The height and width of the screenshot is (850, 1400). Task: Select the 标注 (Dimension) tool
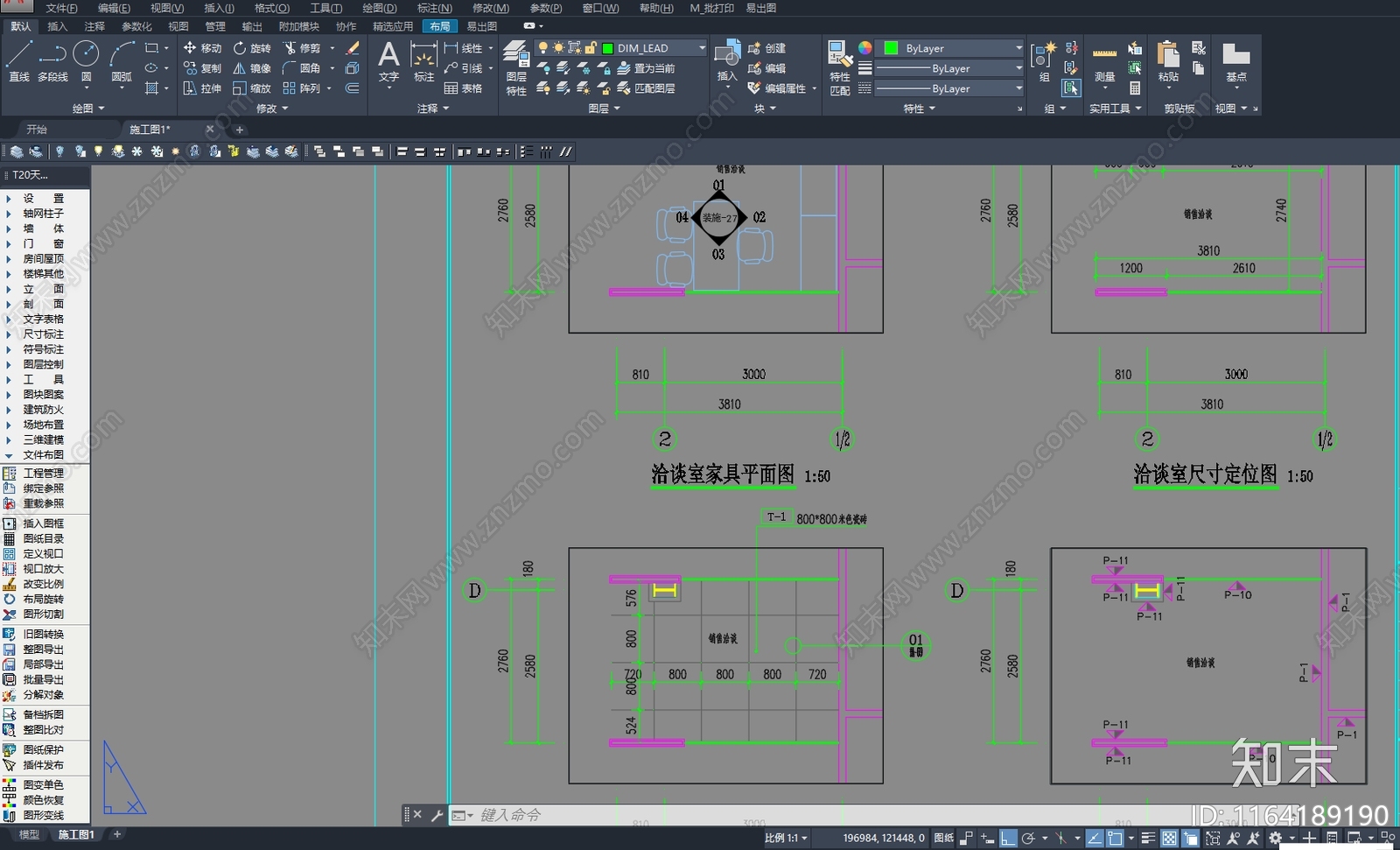point(423,61)
